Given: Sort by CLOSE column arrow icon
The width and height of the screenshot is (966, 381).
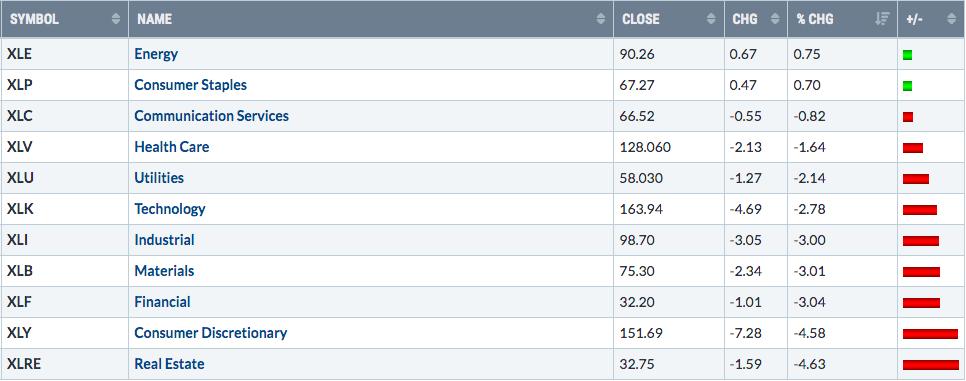Looking at the screenshot, I should (x=712, y=19).
